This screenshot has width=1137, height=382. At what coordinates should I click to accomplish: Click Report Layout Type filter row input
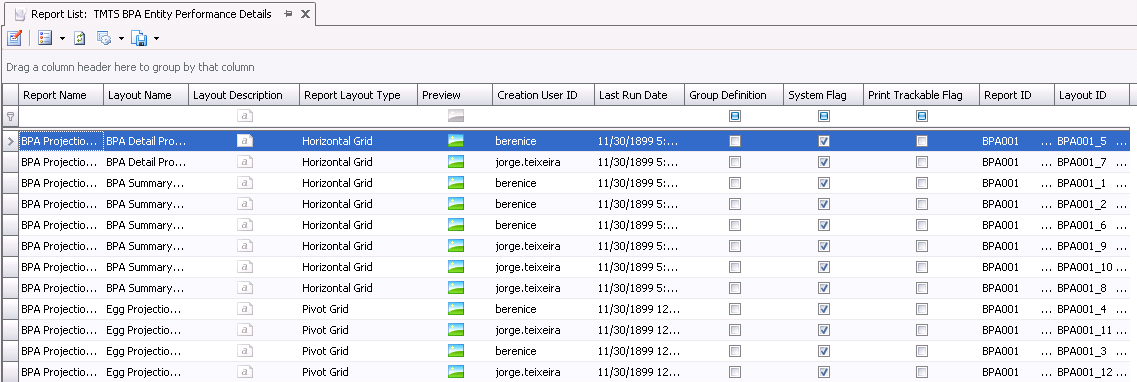tap(358, 116)
